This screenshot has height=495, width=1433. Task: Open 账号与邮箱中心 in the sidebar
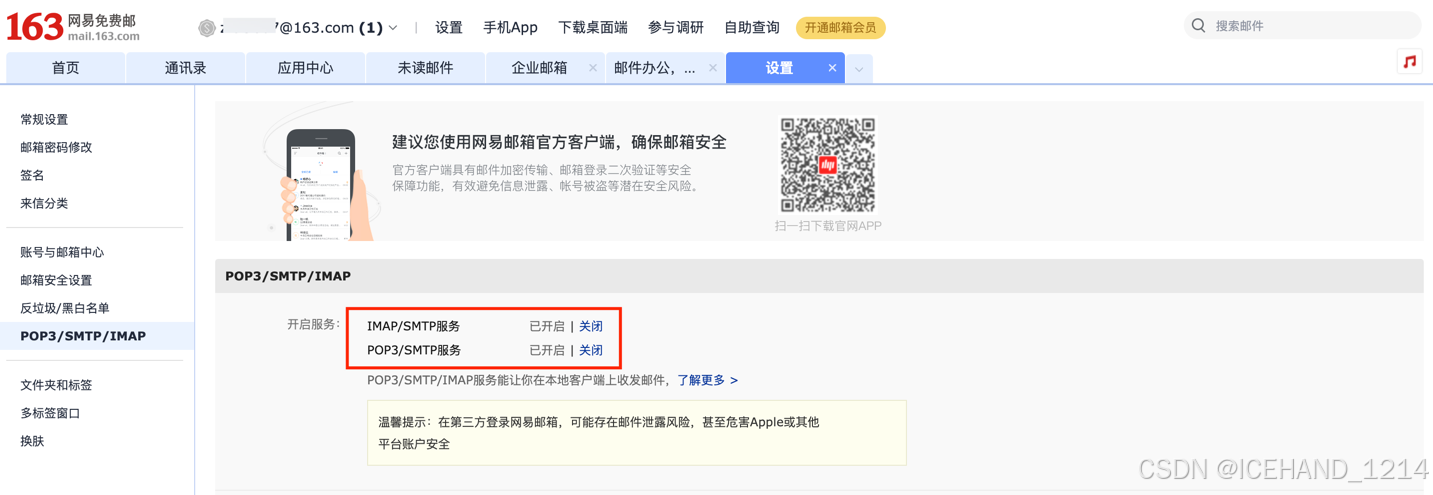[x=62, y=253]
